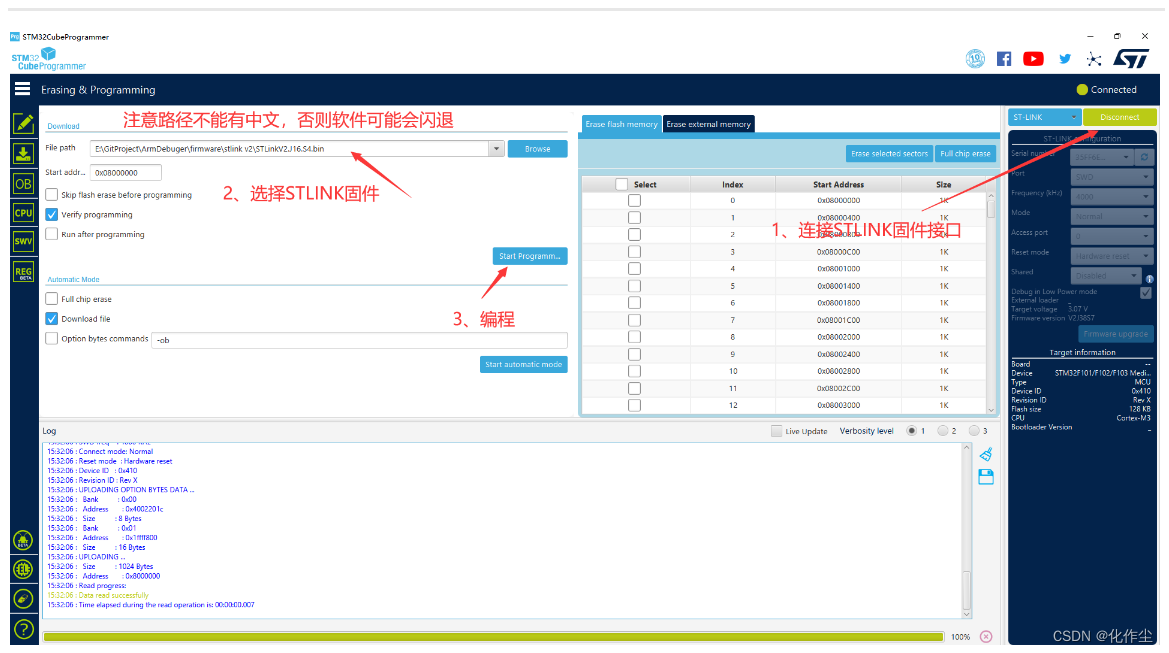Open Erasing & Programming download icon
Image resolution: width=1169 pixels, height=653 pixels.
(23, 154)
